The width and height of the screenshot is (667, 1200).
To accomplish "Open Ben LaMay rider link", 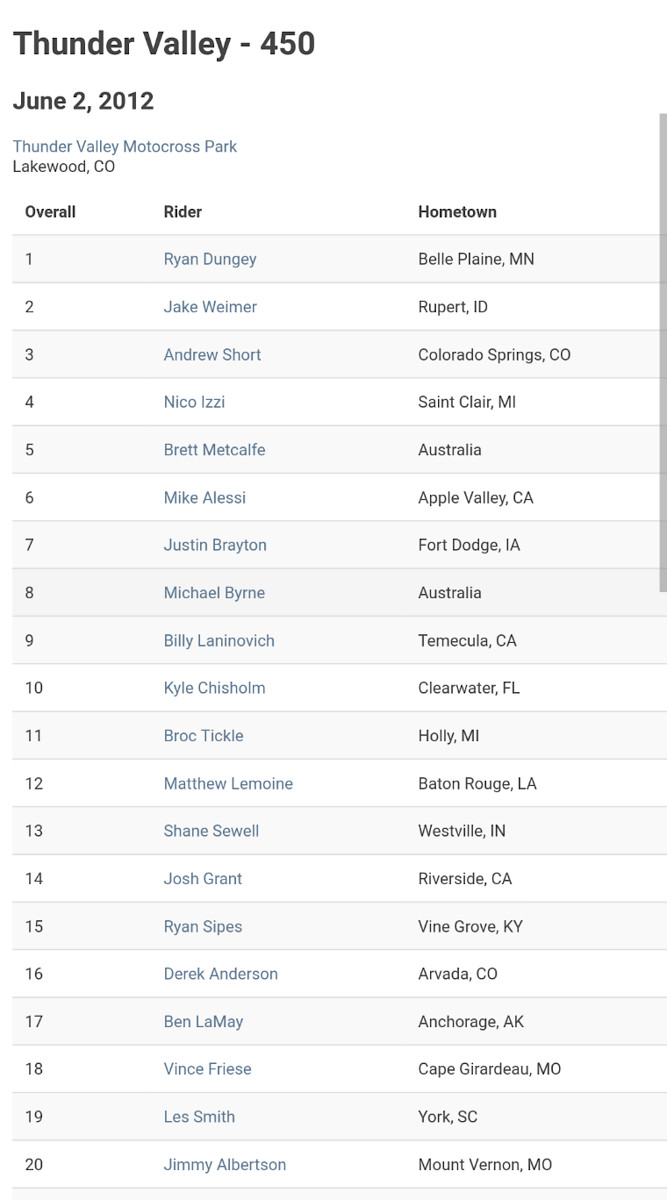I will (203, 1022).
